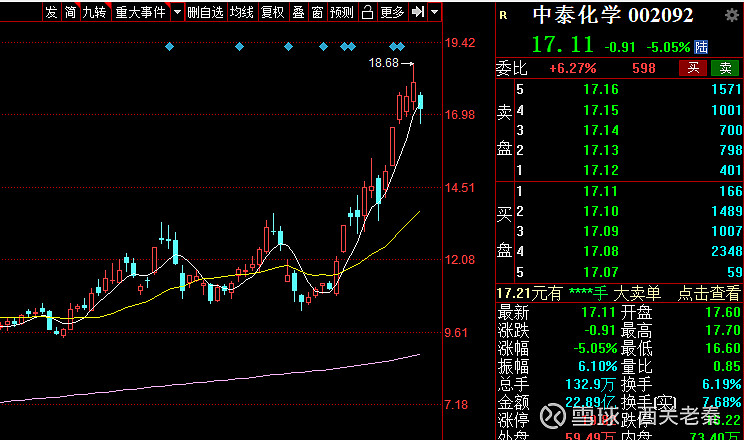This screenshot has height=440, width=744.
Task: Click the green 卖 sell button
Action: pyautogui.click(x=725, y=68)
